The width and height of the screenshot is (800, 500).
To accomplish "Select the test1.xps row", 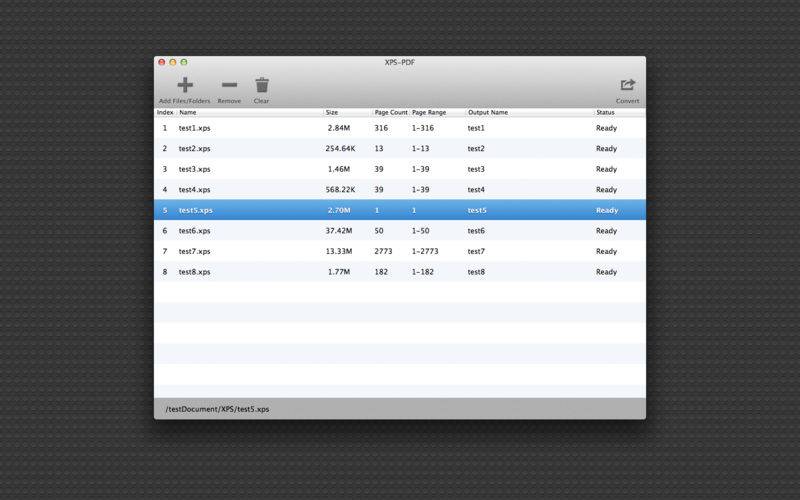I will 195,128.
